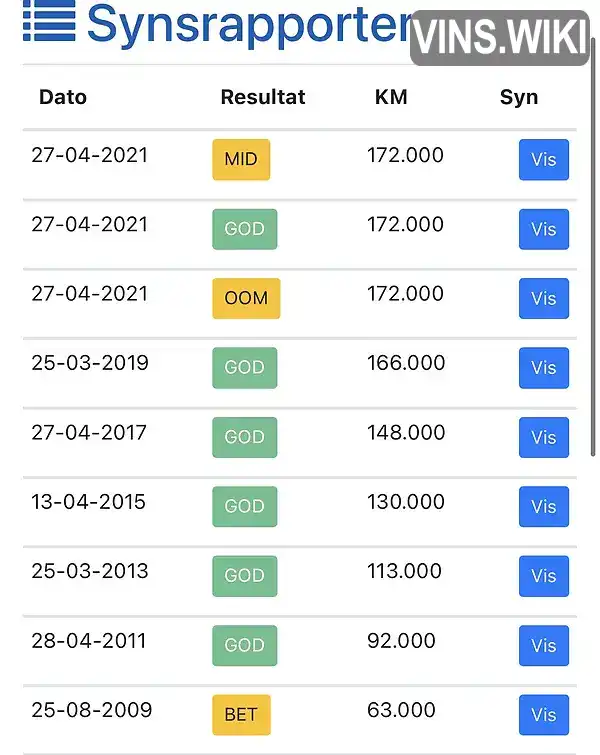This screenshot has width=600, height=755.
Task: Click the vertical scrollbar on the right edge
Action: 593,246
